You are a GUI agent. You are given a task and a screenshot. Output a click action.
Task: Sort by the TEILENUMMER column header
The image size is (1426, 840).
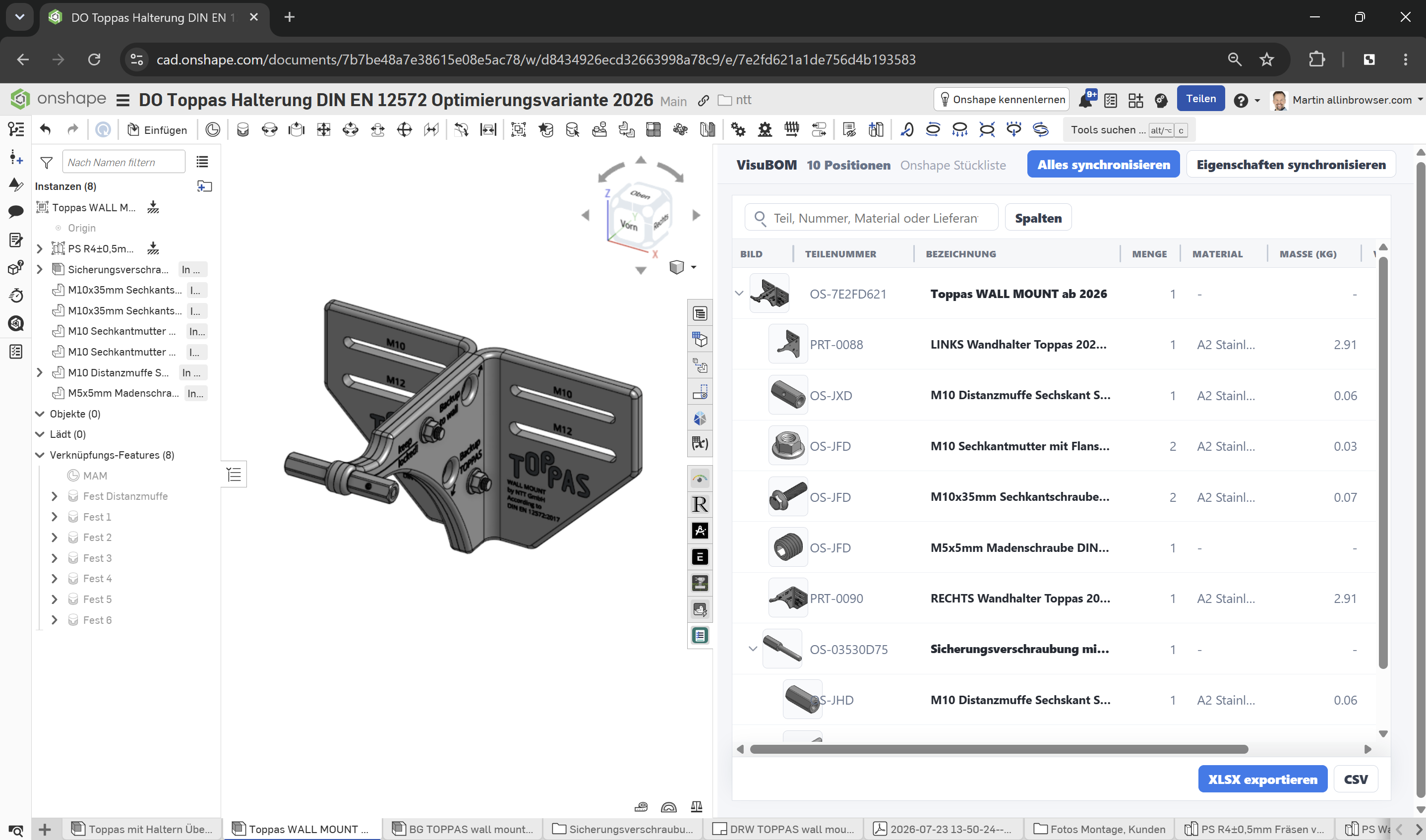click(x=840, y=253)
